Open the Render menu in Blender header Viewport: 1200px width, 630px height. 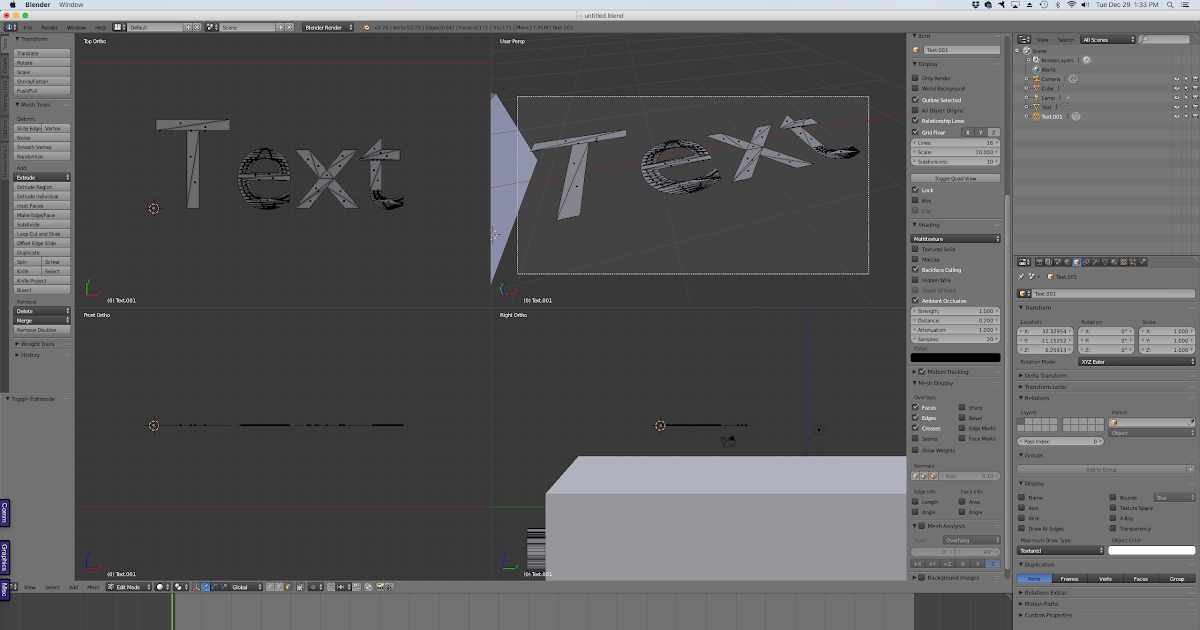point(49,28)
